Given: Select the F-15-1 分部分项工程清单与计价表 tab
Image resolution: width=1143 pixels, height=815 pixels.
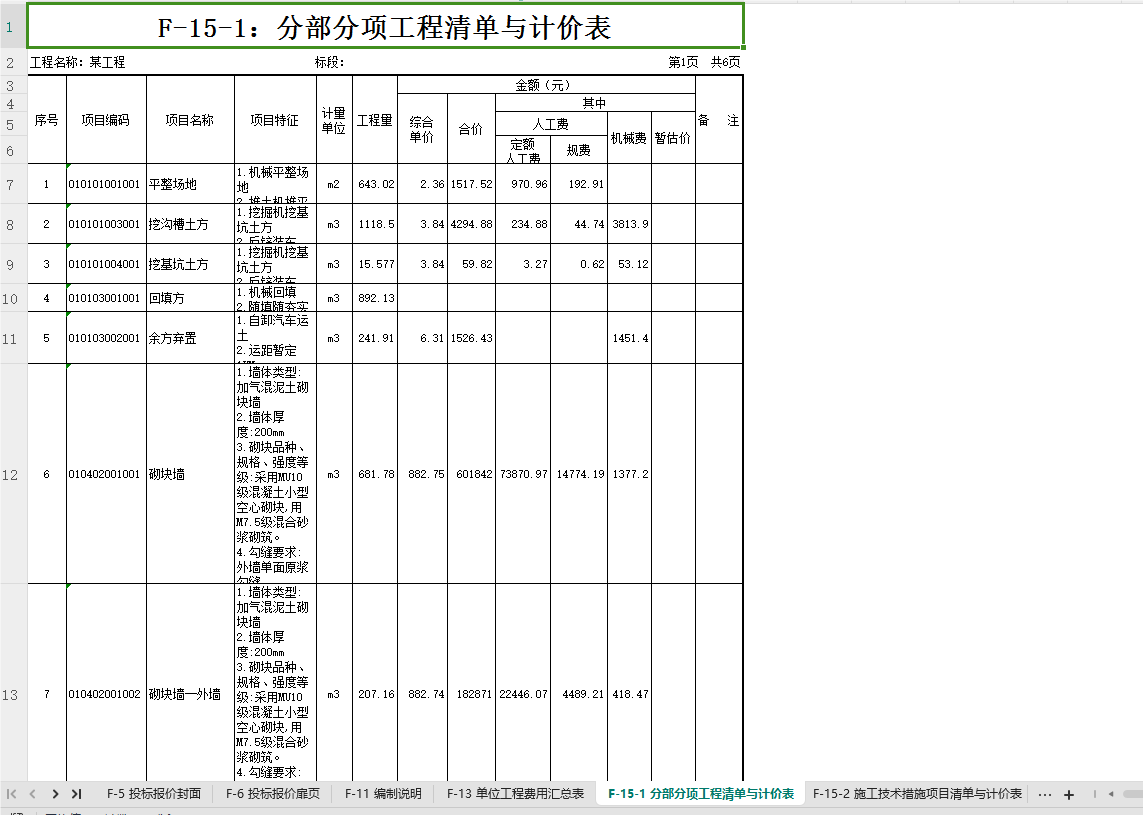Looking at the screenshot, I should [701, 794].
